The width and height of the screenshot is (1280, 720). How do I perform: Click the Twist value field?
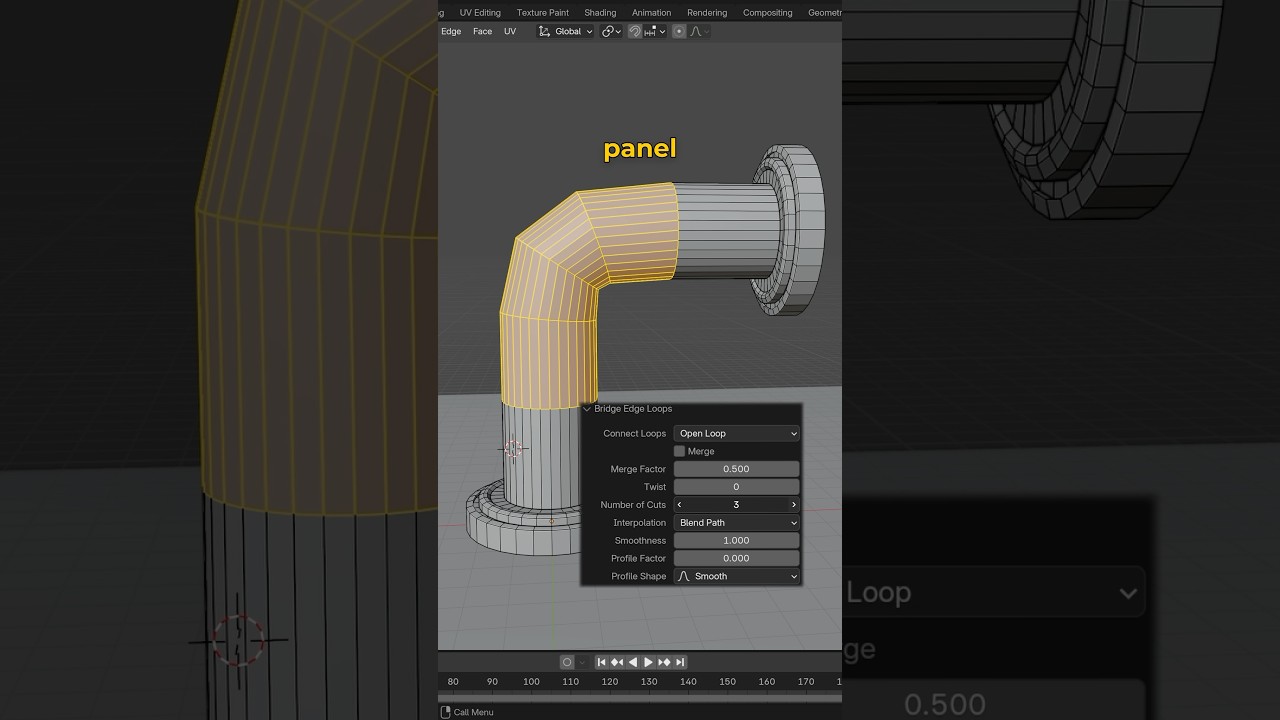(x=737, y=487)
